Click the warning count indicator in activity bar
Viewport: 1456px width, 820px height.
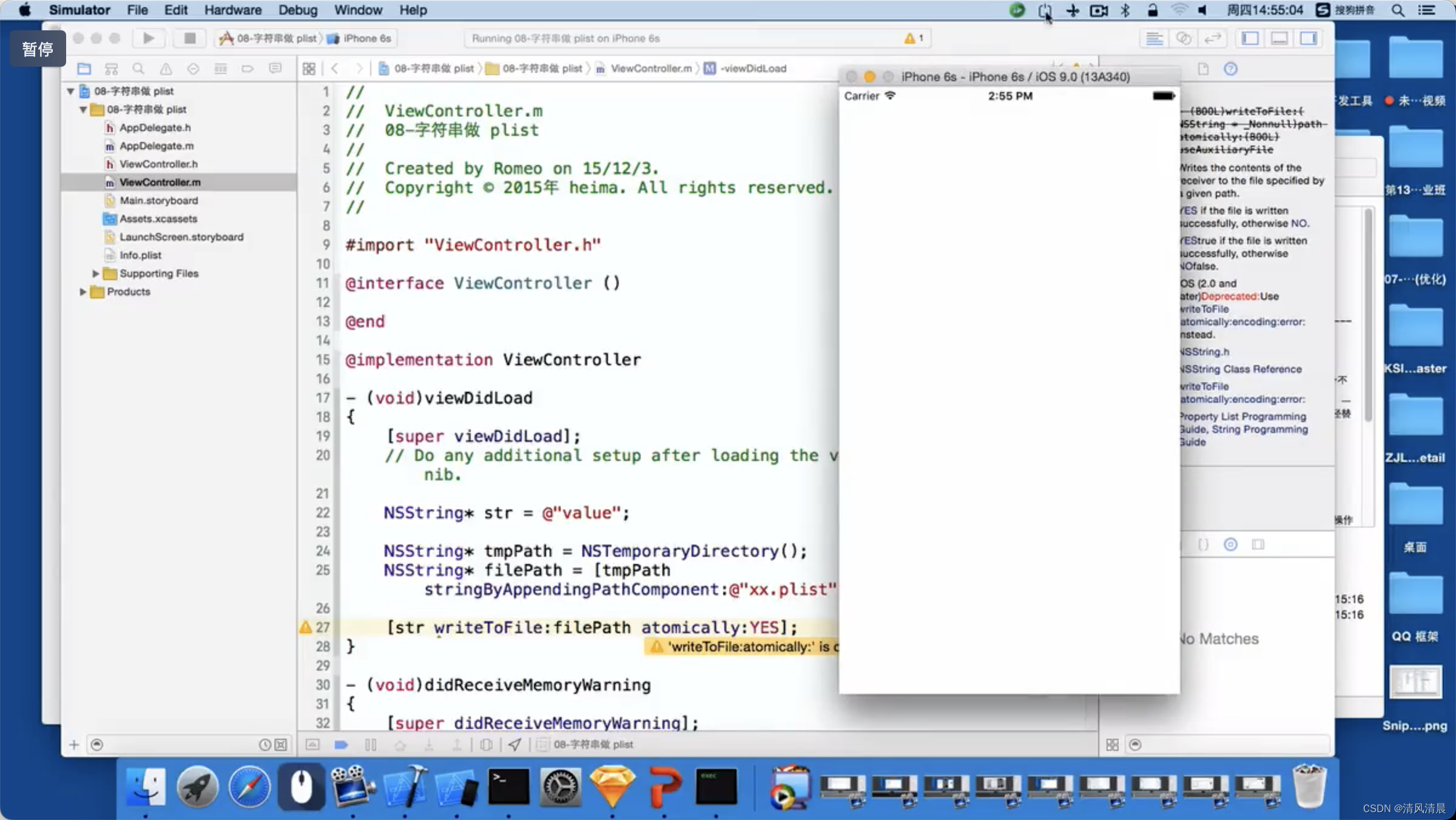(x=914, y=38)
